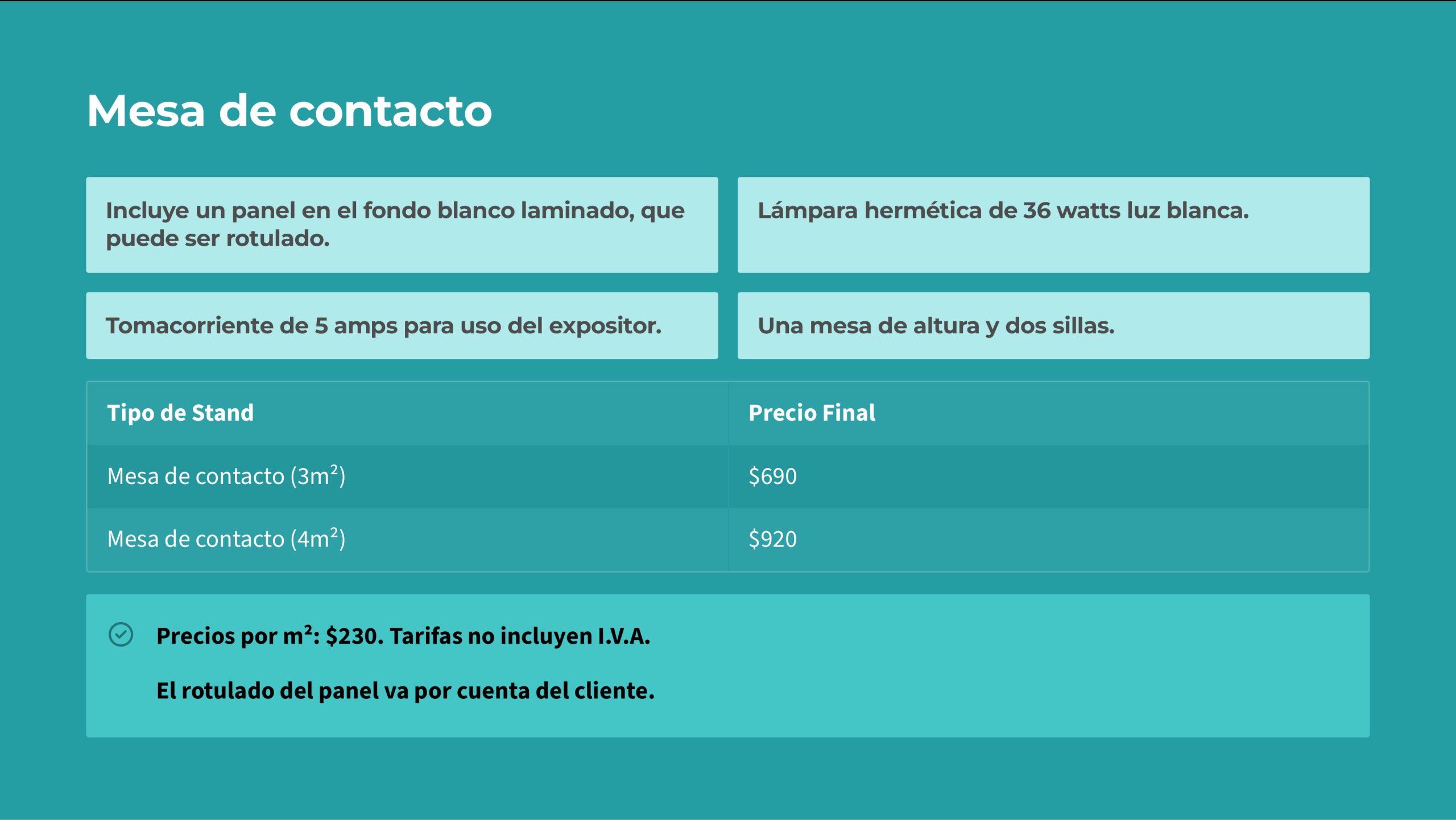Select the "Lámpara hermética" feature card
The width and height of the screenshot is (1456, 820).
[x=1053, y=225]
